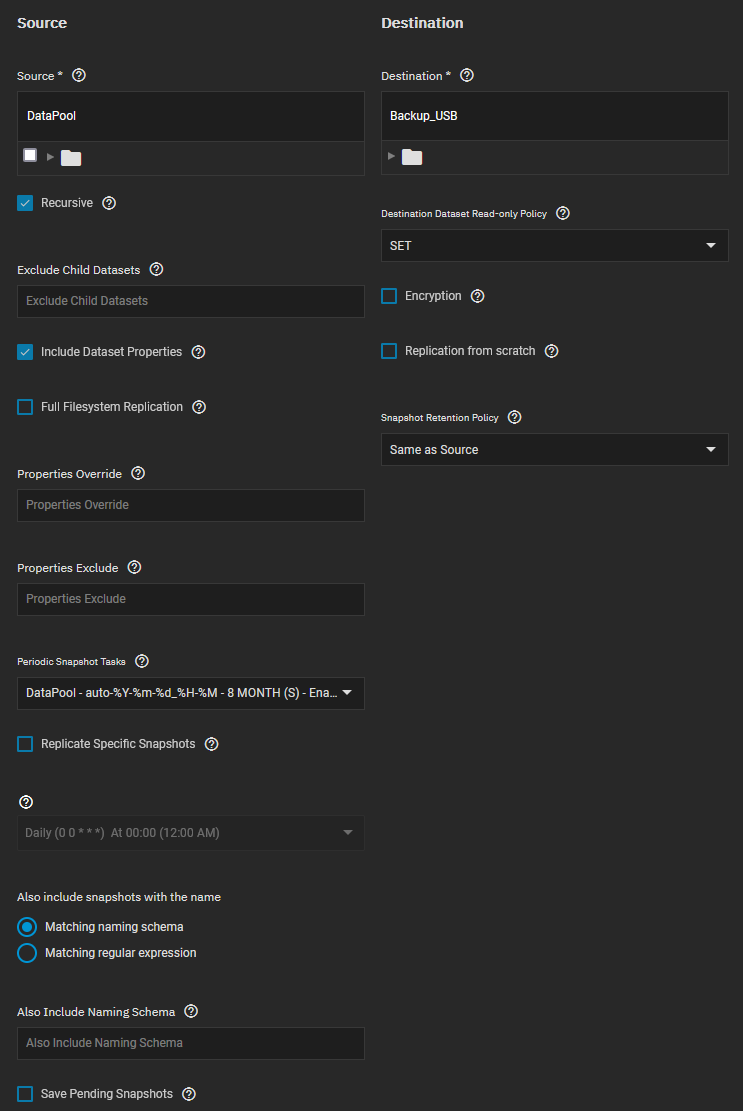
Task: Expand the Source dataset tree arrow
Action: pyautogui.click(x=50, y=157)
